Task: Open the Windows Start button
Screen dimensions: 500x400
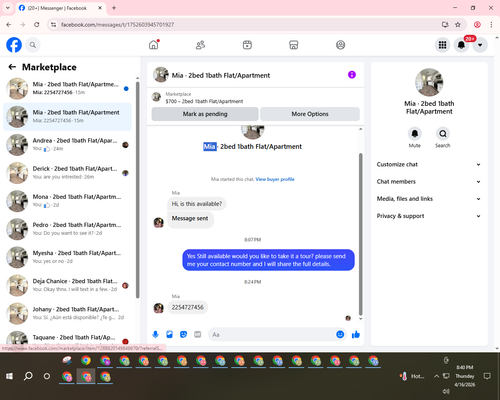Action: [x=9, y=376]
